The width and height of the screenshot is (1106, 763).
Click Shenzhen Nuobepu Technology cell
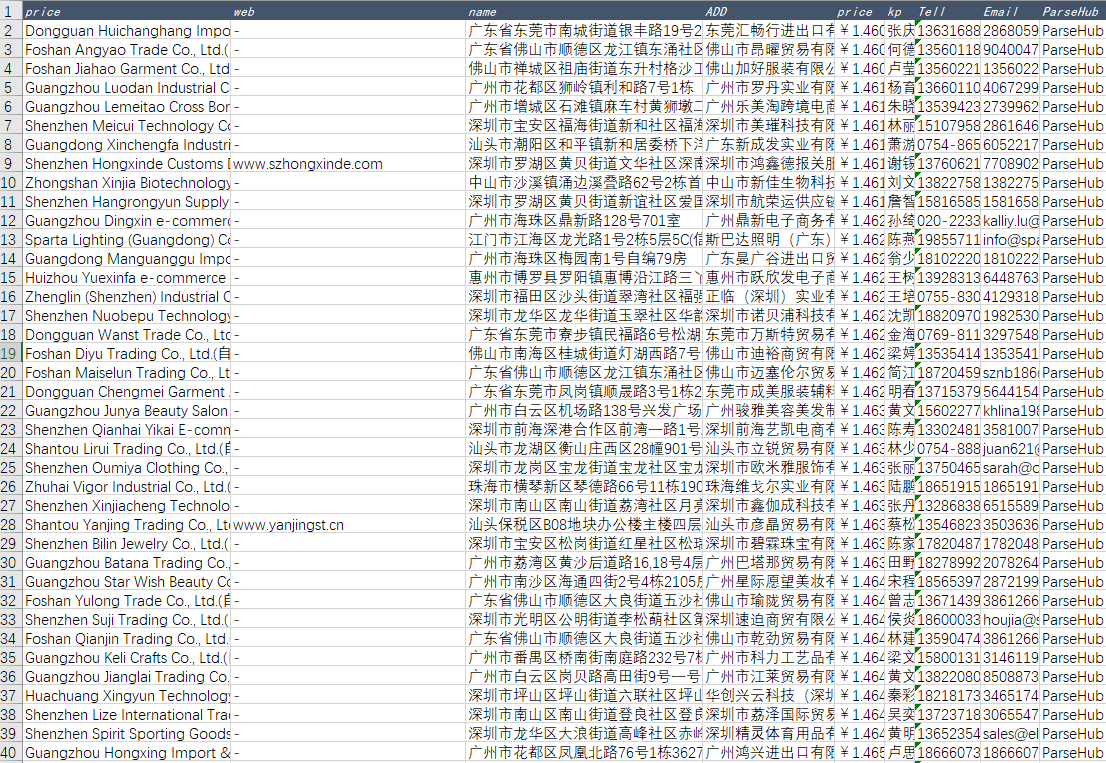(127, 316)
